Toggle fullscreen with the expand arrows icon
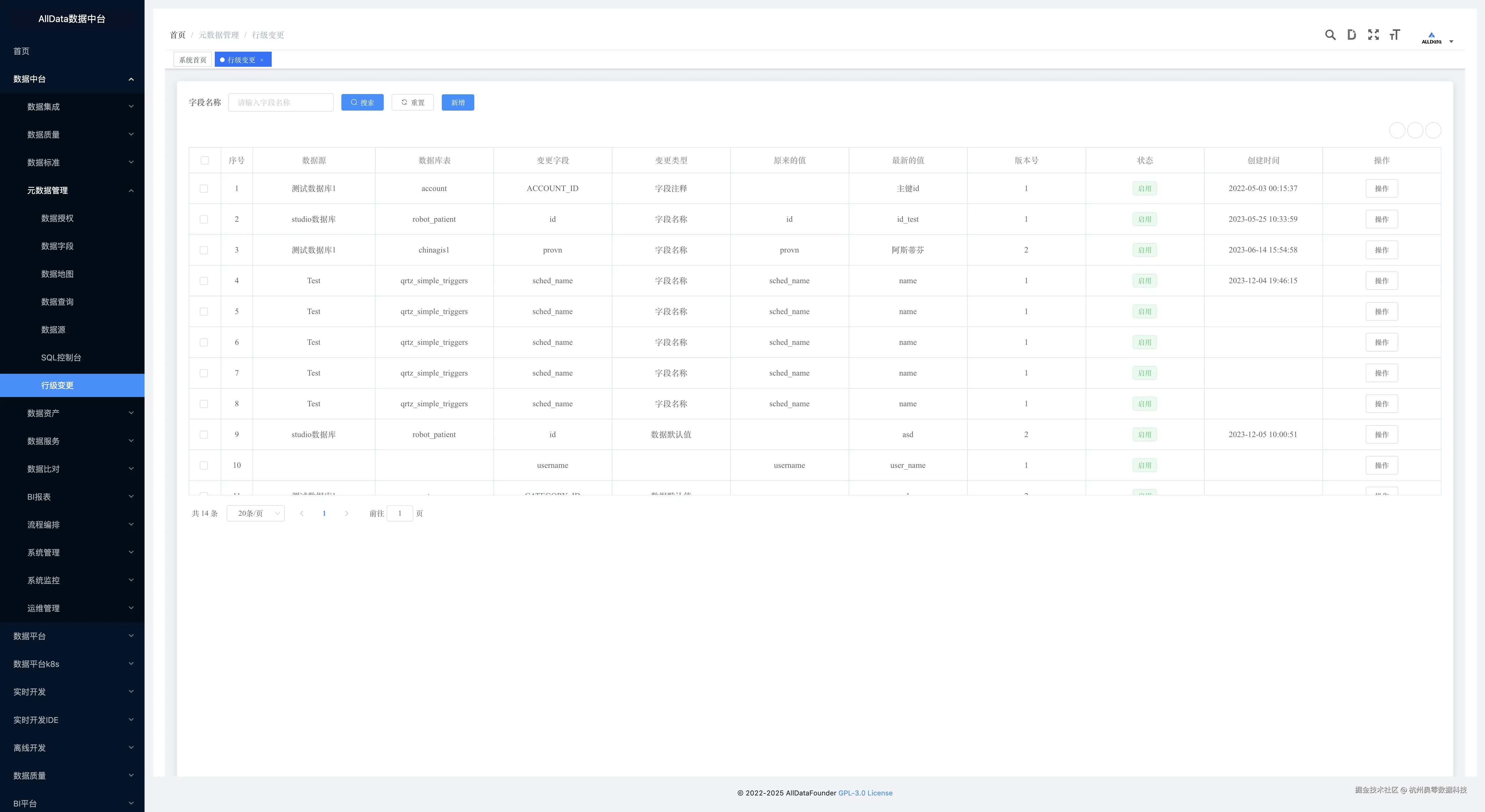 click(1373, 35)
